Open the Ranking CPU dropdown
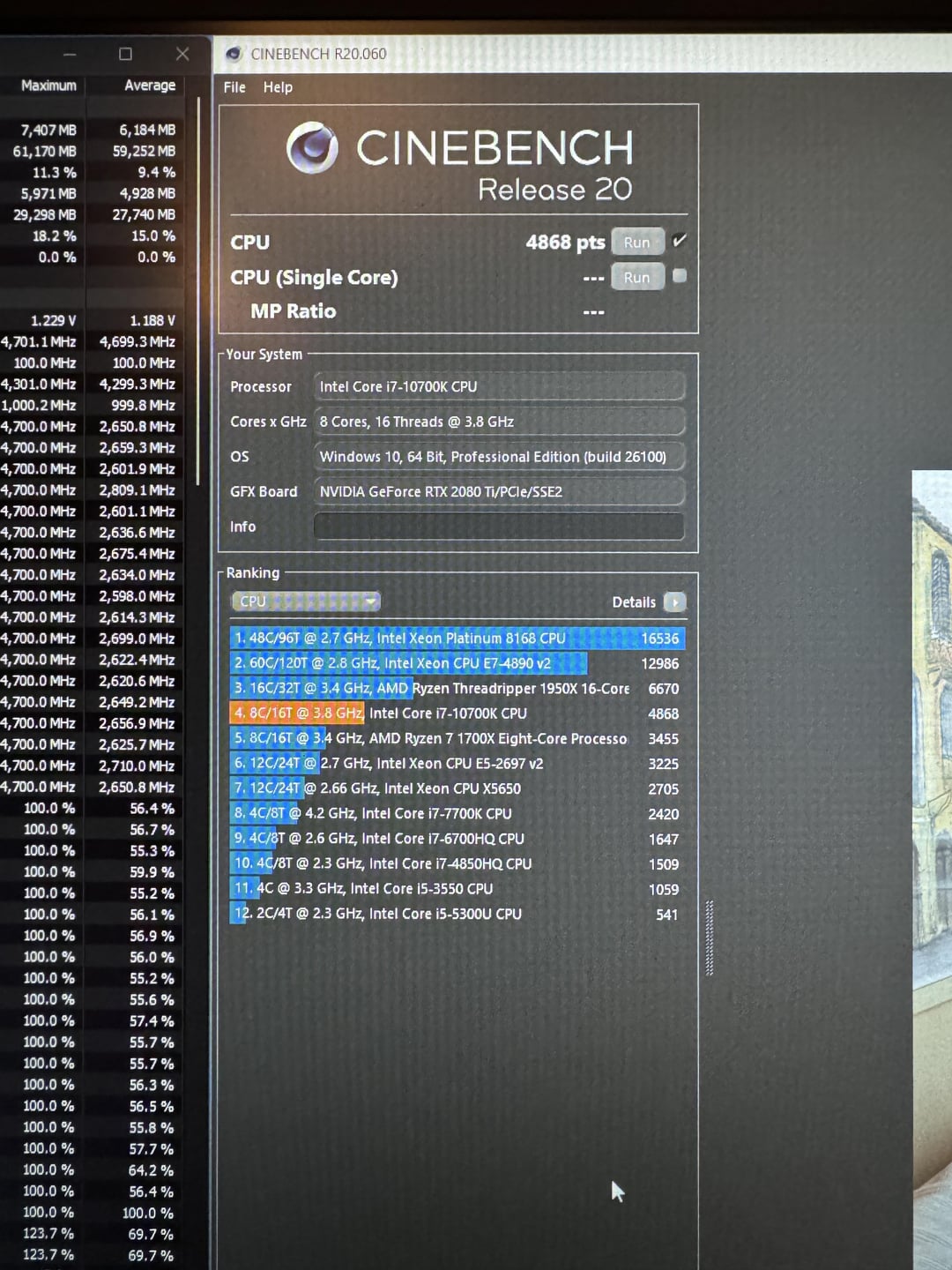The image size is (952, 1270). click(306, 601)
